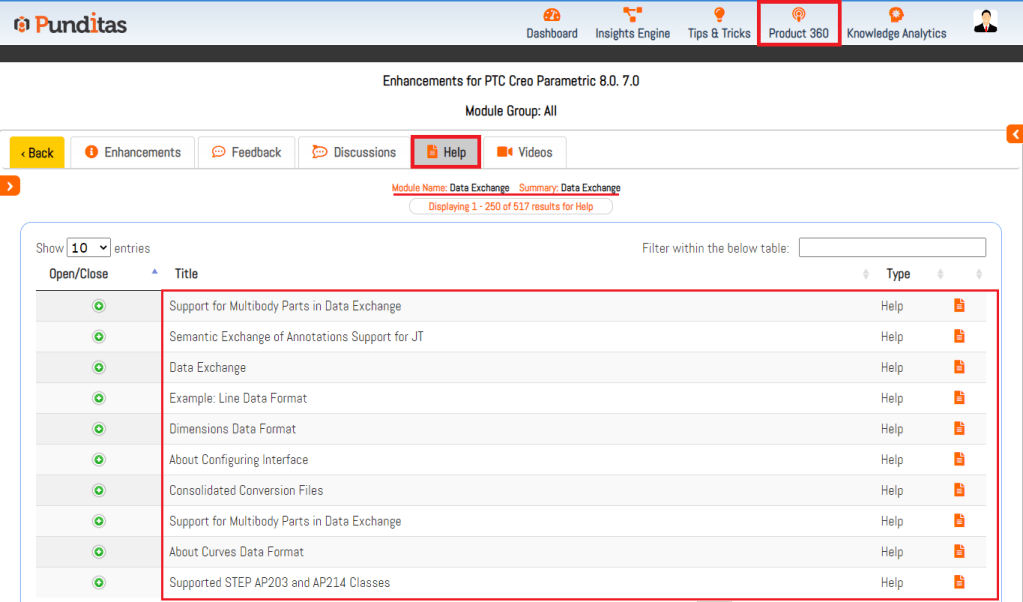Open the Example: Line Data Format title

[x=238, y=398]
